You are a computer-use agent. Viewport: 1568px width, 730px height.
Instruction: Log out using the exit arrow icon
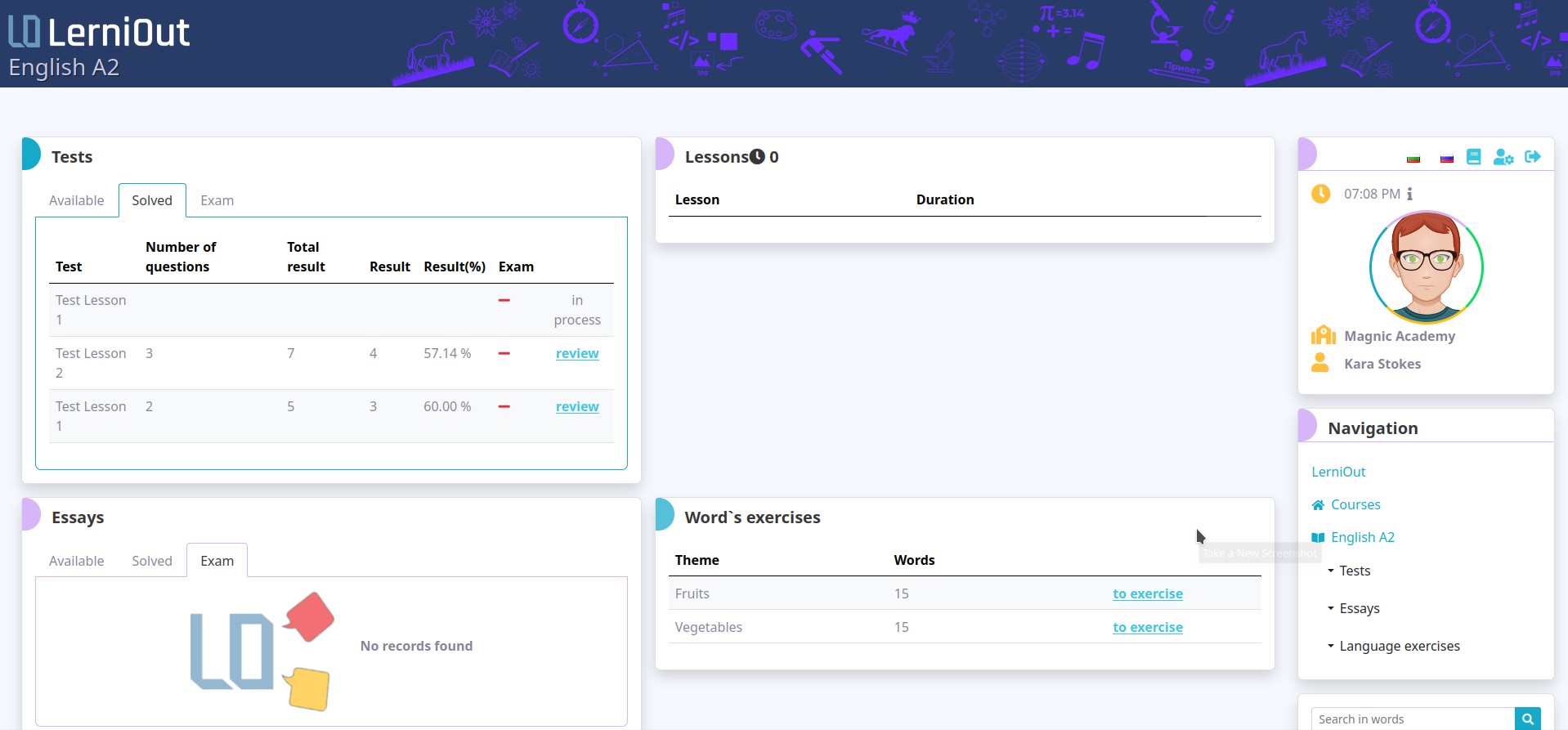coord(1533,156)
